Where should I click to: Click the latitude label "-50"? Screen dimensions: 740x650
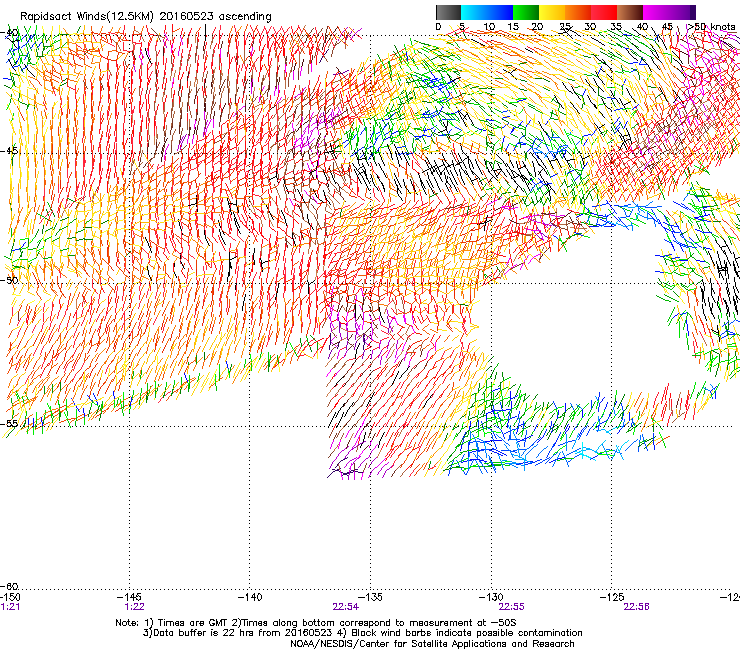click(x=9, y=280)
